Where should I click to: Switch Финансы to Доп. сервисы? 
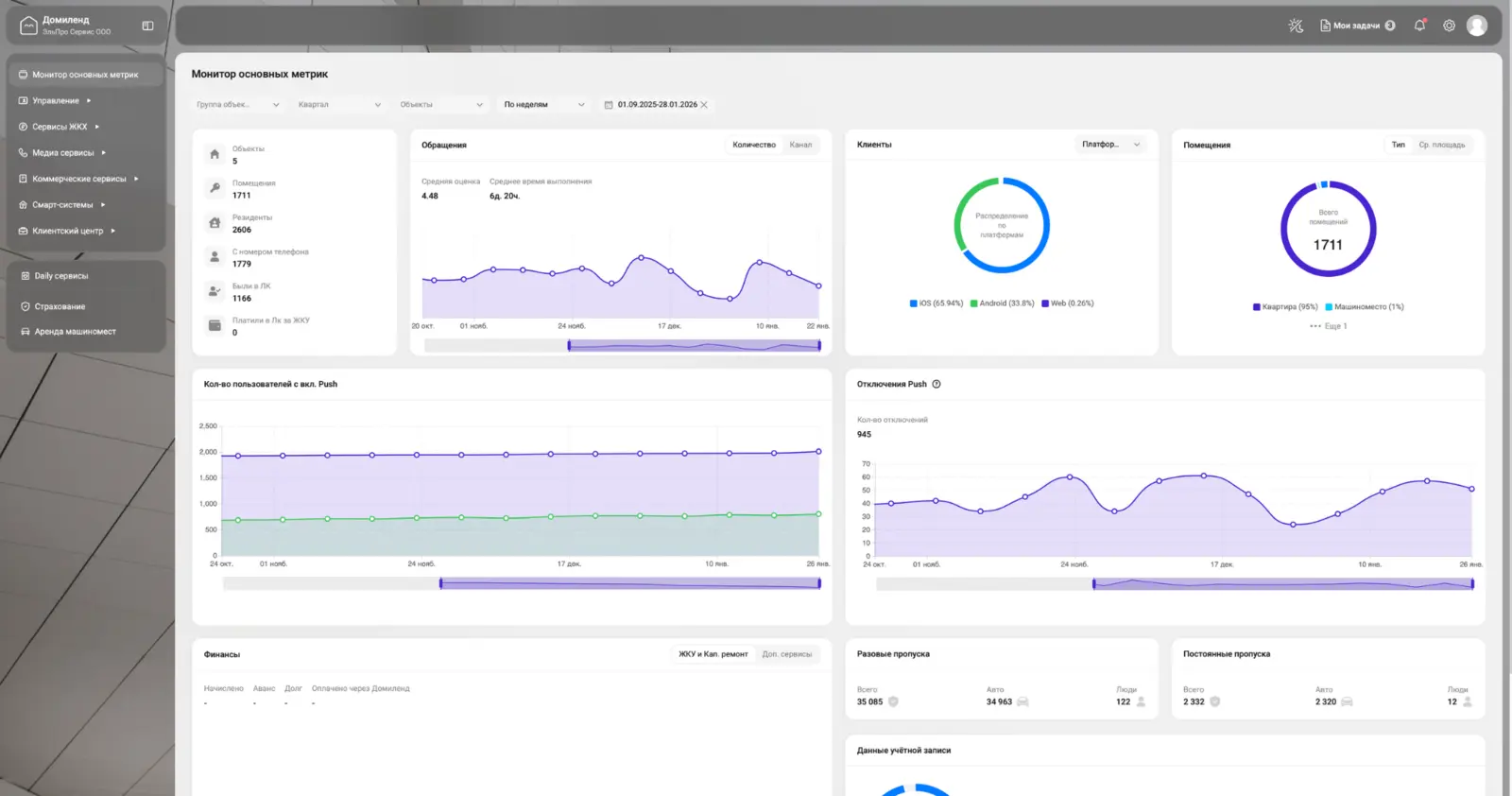click(787, 654)
